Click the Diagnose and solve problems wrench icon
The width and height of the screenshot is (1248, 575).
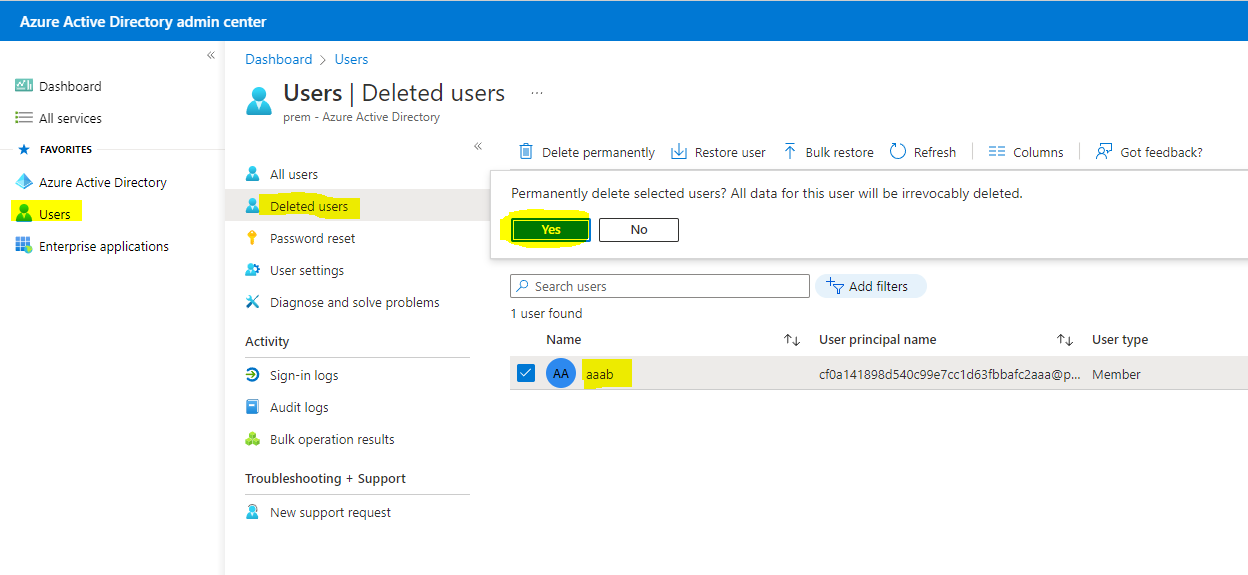click(253, 302)
